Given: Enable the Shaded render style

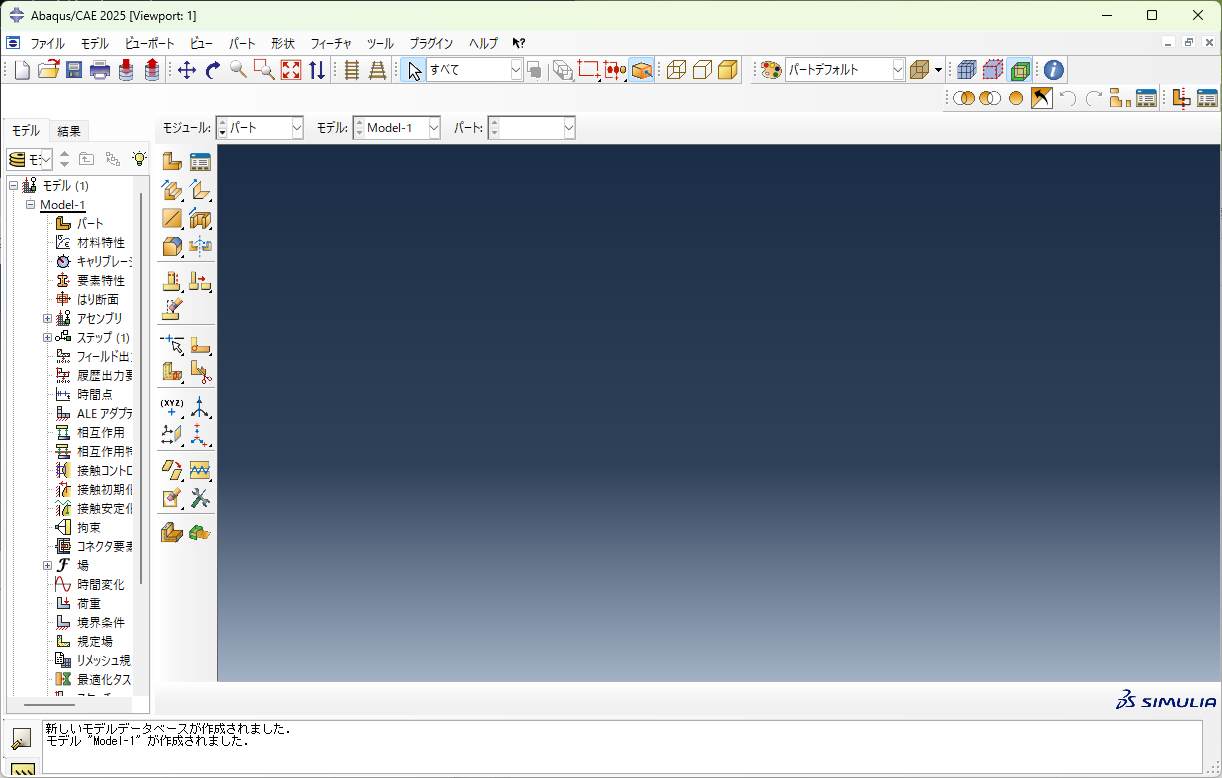Looking at the screenshot, I should point(728,70).
